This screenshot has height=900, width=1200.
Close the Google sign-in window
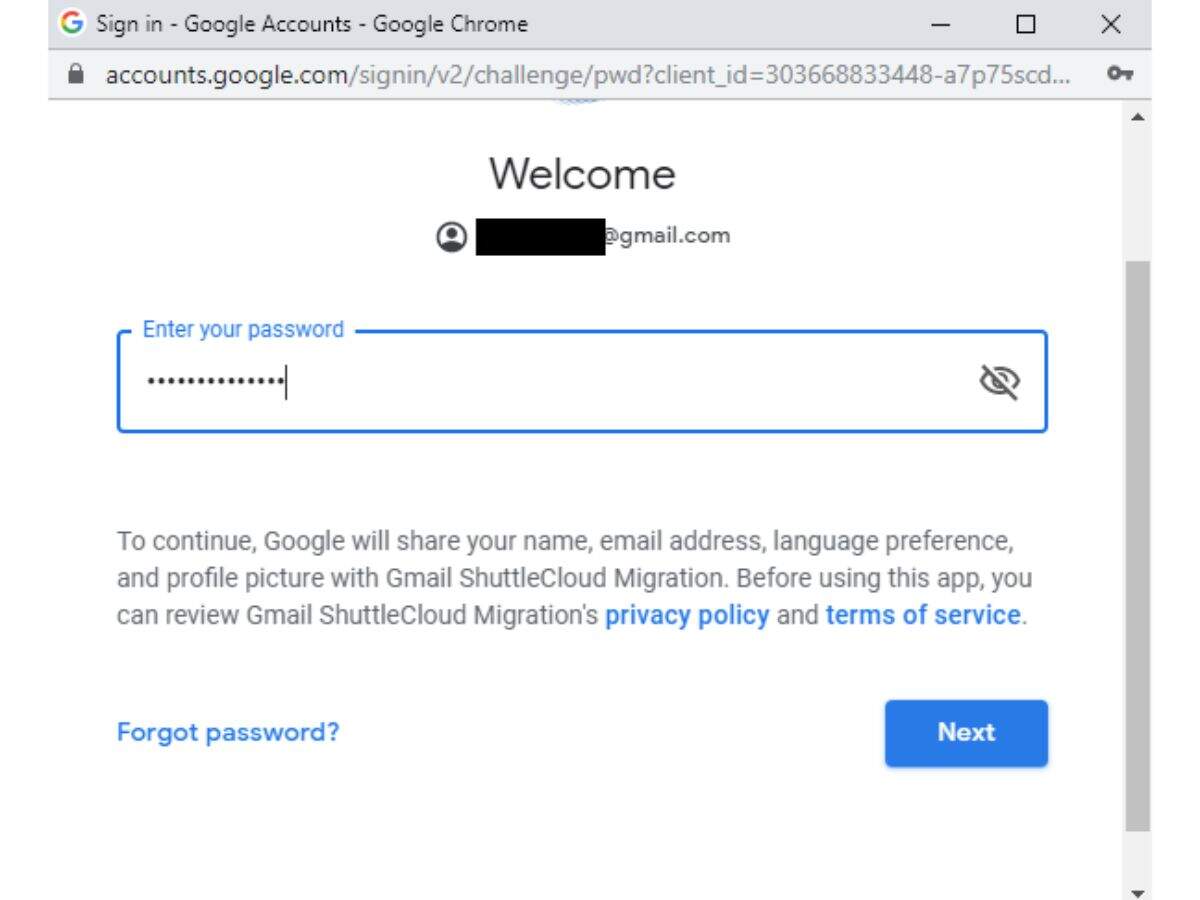coord(1110,24)
